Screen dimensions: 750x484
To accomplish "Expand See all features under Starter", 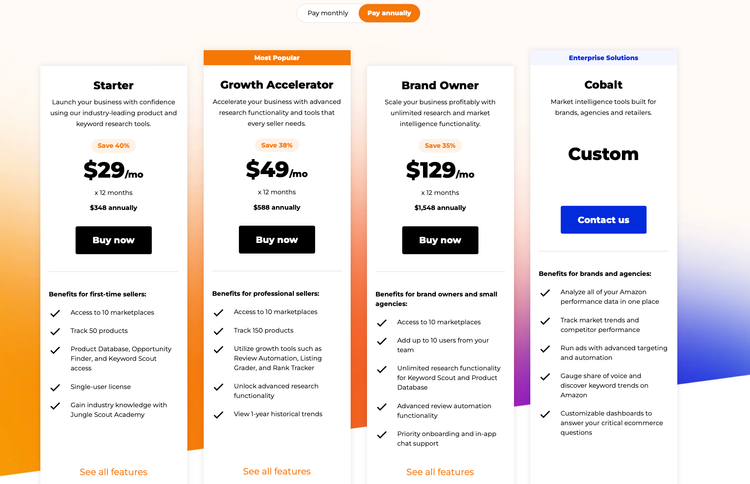I will coord(113,472).
